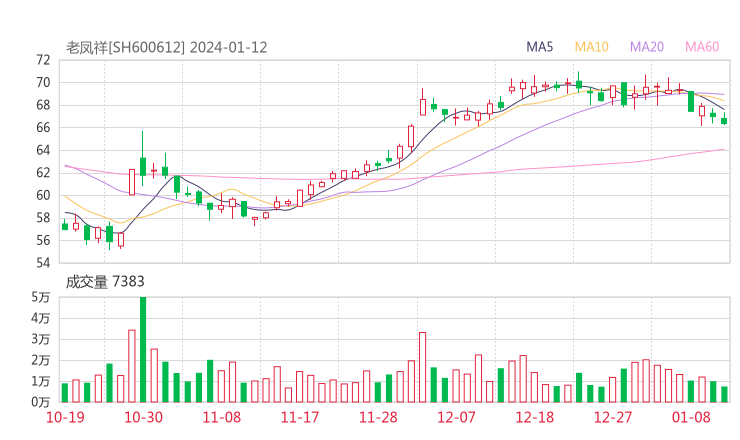740x440 pixels.
Task: Click the MA10 legend label
Action: click(591, 47)
